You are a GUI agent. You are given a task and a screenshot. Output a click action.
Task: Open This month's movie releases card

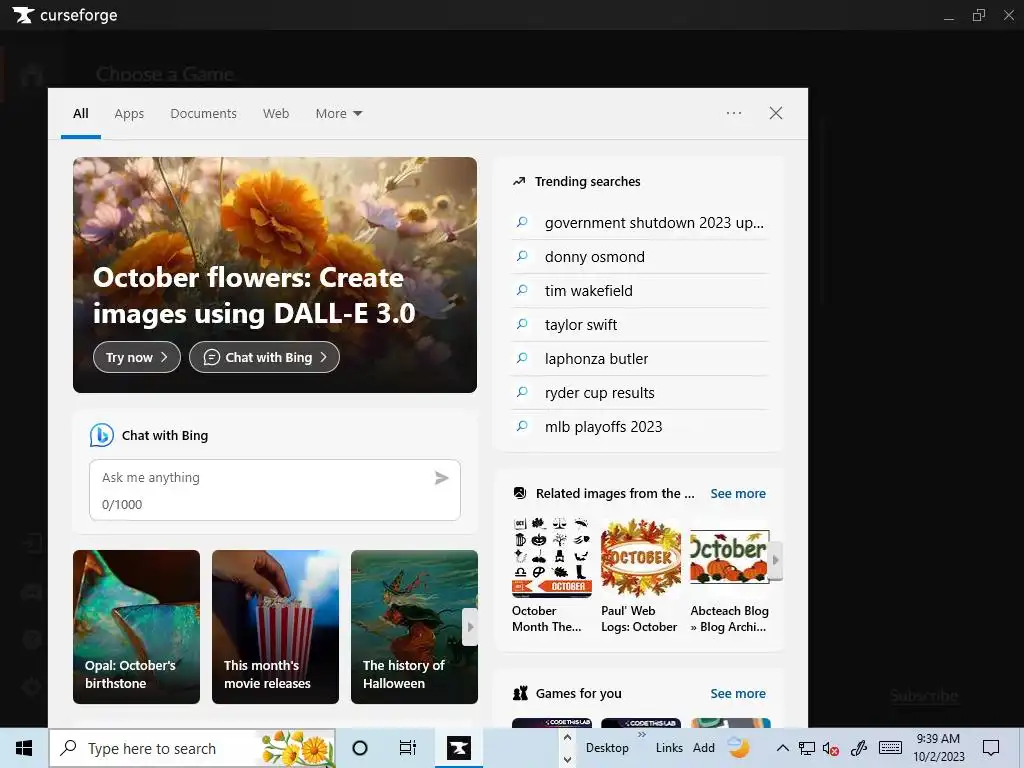tap(275, 627)
